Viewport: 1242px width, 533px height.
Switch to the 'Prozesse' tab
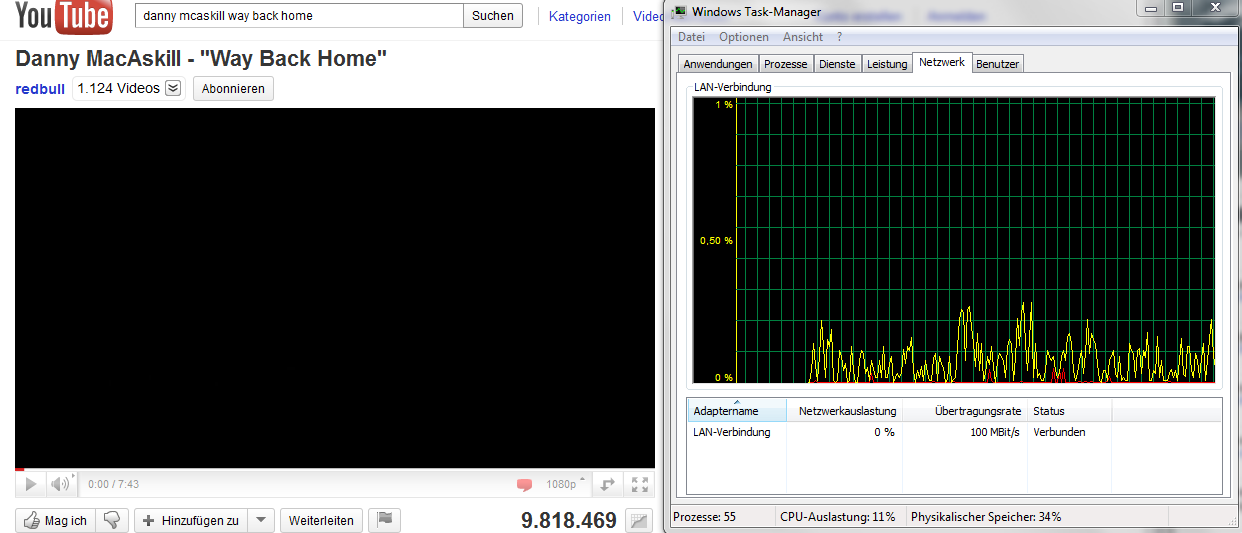pyautogui.click(x=785, y=64)
